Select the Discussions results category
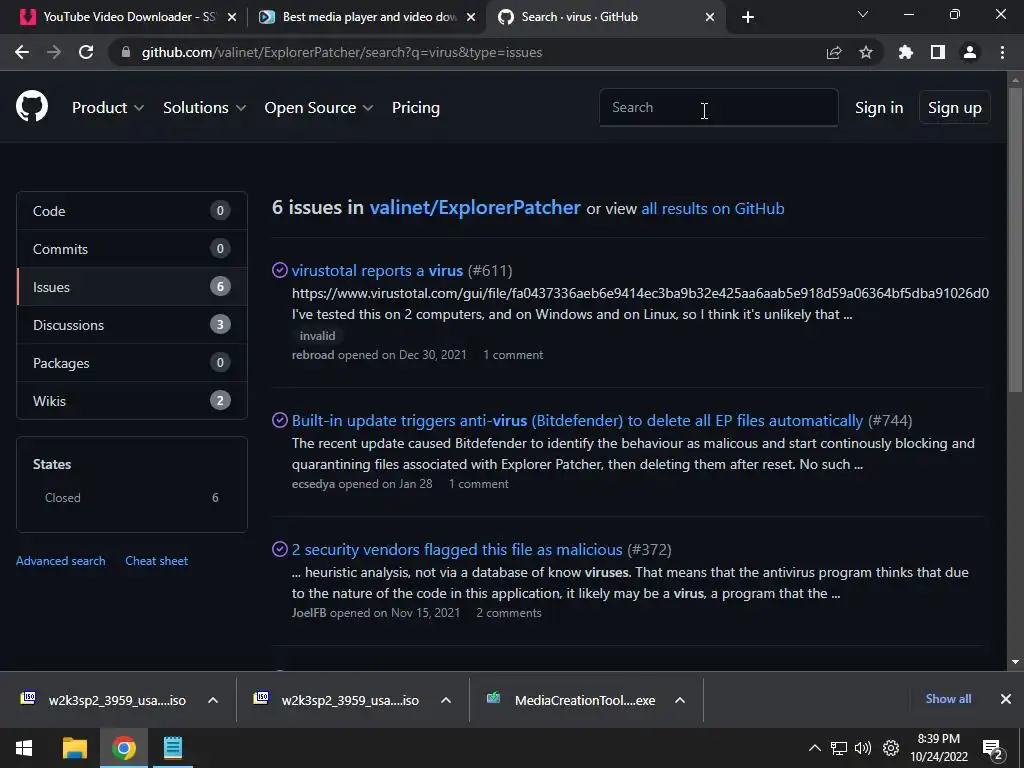This screenshot has width=1024, height=768. pyautogui.click(x=132, y=325)
